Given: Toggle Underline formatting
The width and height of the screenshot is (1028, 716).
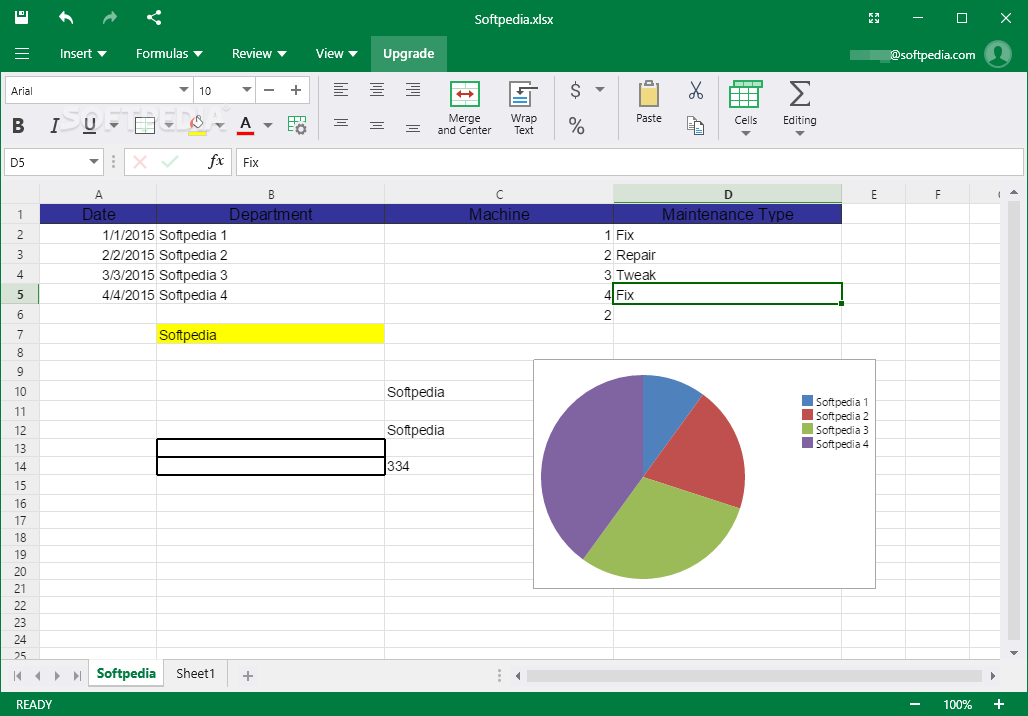Looking at the screenshot, I should [90, 125].
